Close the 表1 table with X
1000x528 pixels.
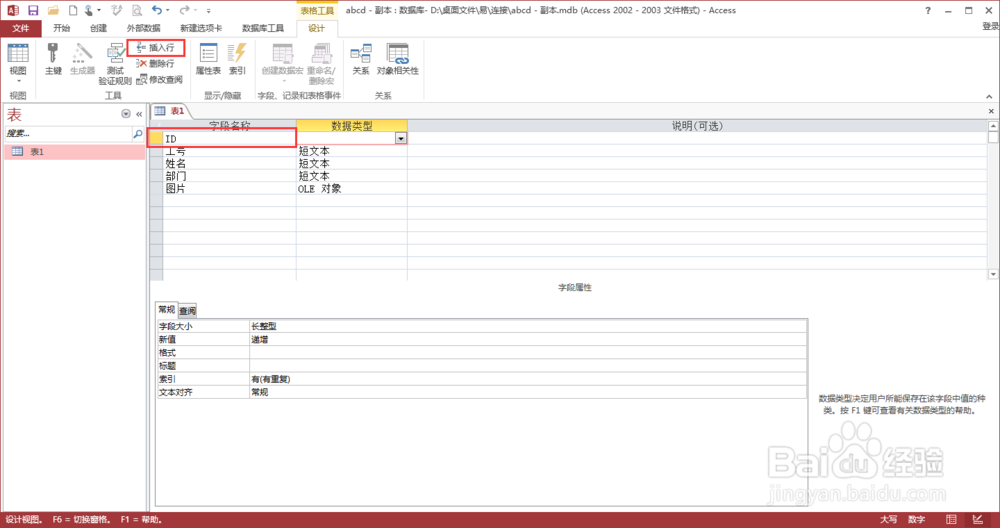[992, 111]
